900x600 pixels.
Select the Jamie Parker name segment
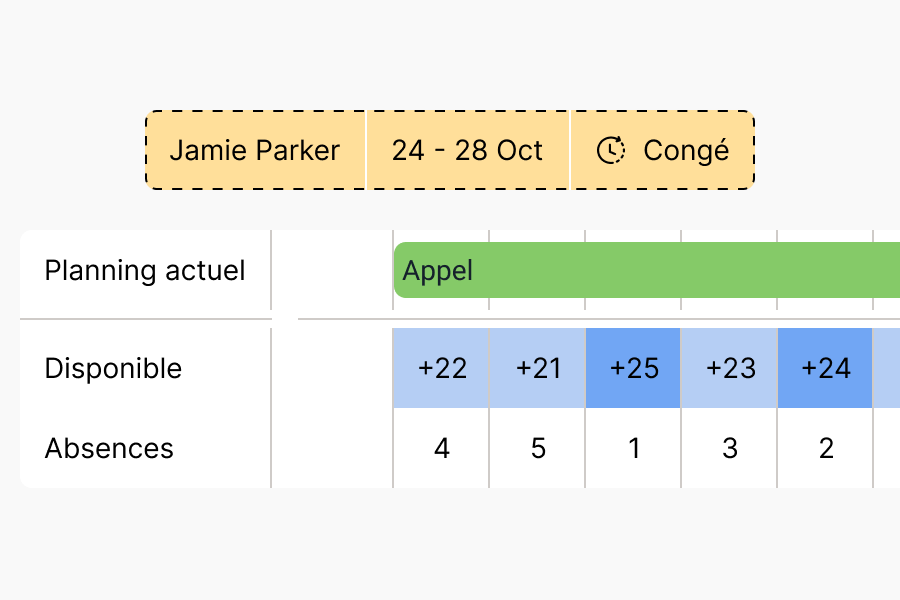tap(255, 150)
